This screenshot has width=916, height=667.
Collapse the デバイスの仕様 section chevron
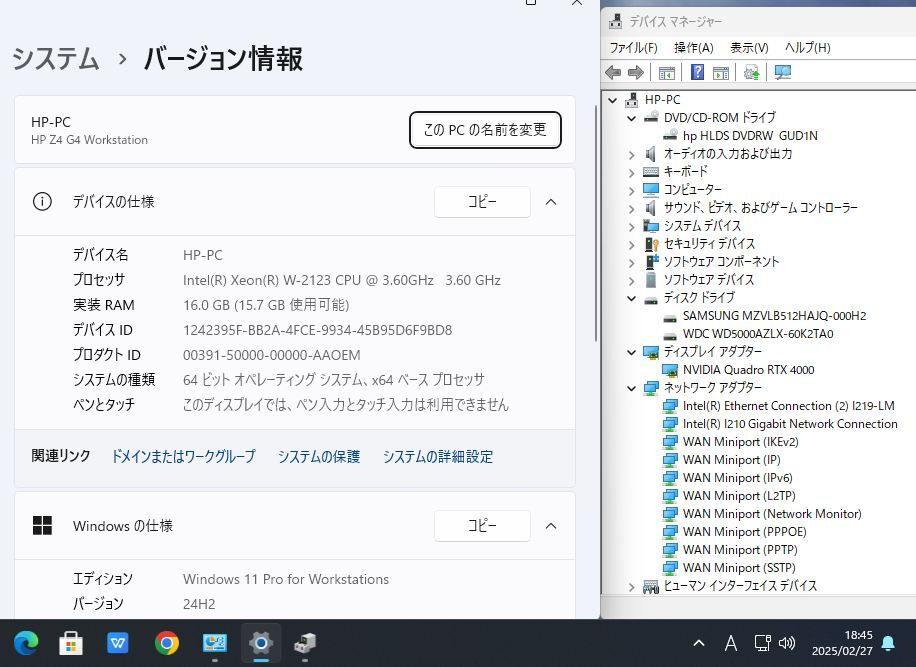[x=550, y=202]
